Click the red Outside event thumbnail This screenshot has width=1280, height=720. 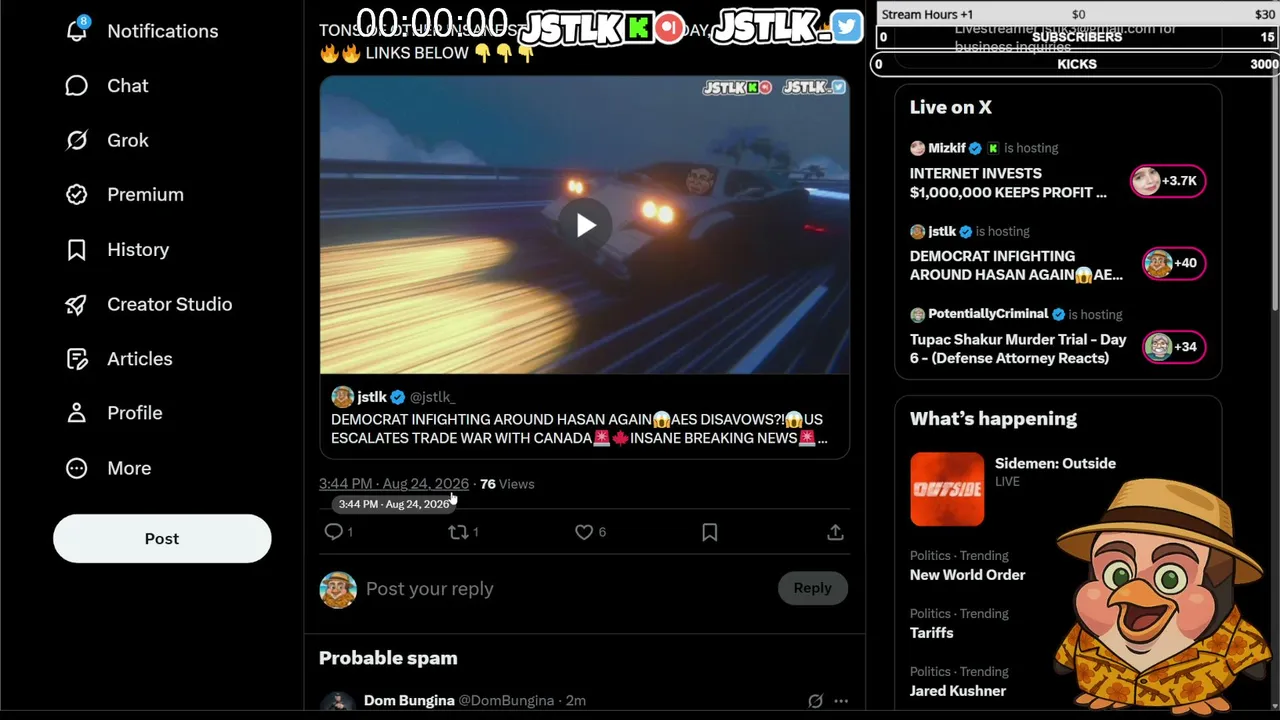[947, 489]
